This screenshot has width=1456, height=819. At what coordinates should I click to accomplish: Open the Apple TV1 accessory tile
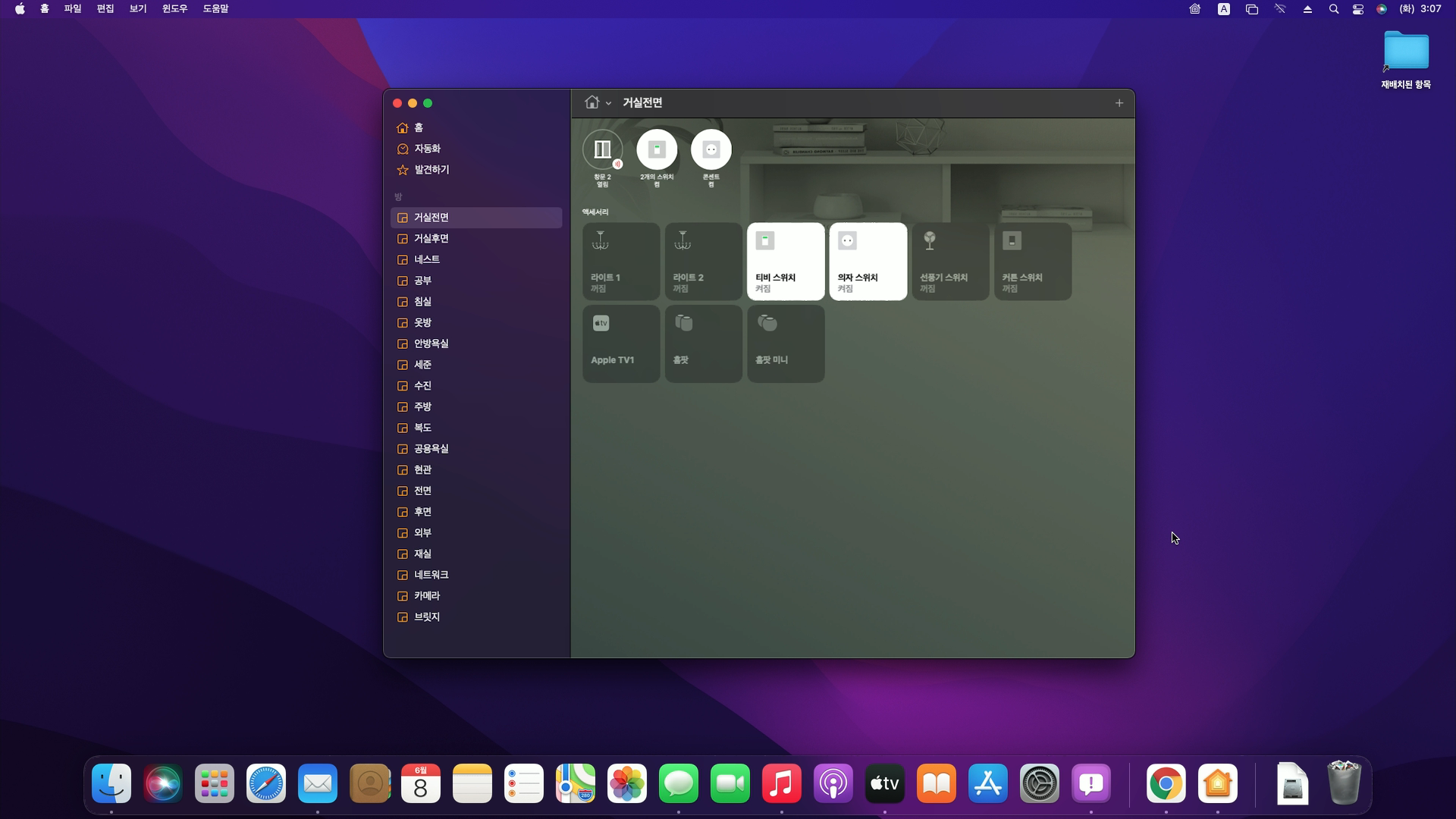click(x=621, y=344)
